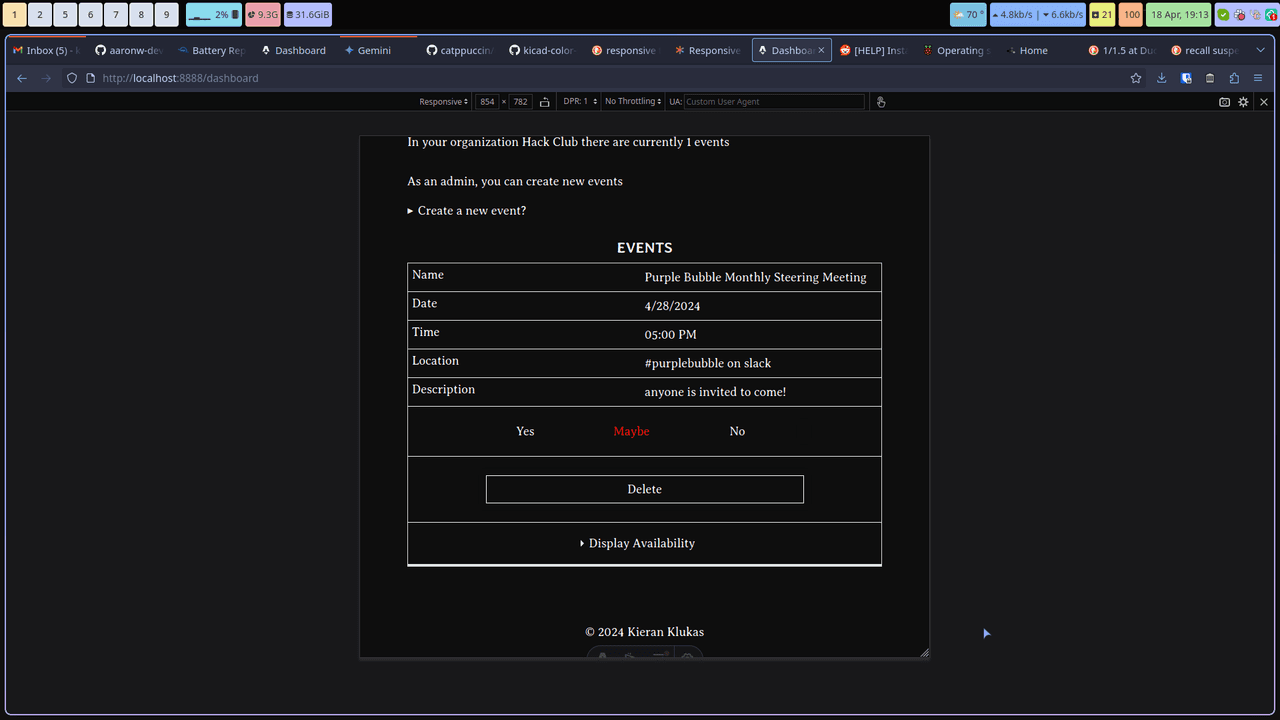This screenshot has width=1280, height=720.
Task: Open the DPR pixel ratio dropdown
Action: point(579,102)
